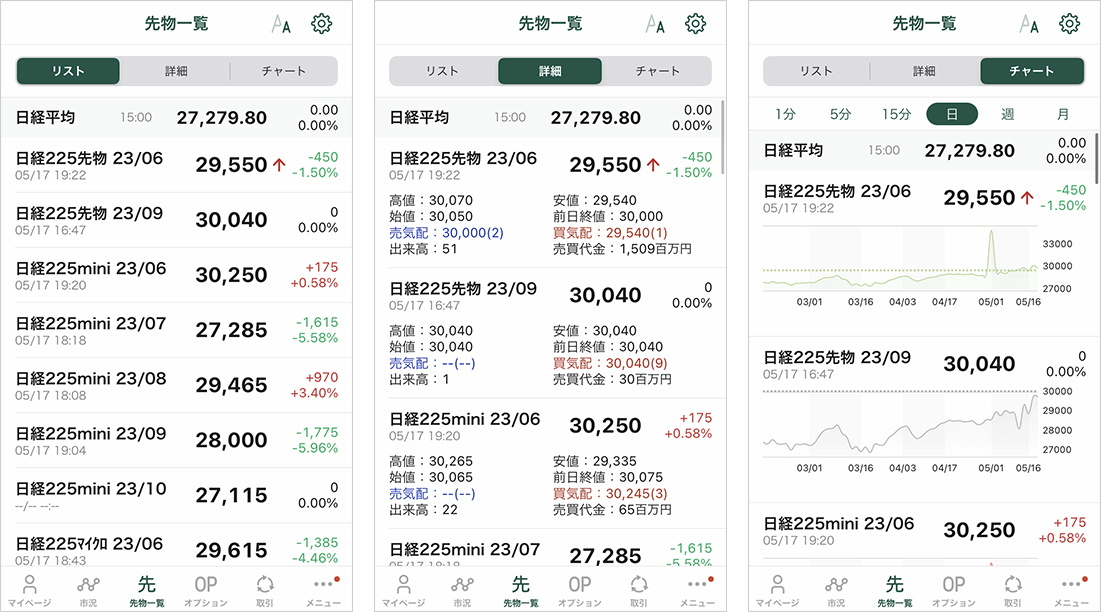Viewport: 1101px width, 612px height.
Task: Click scrollbar in middle detail screen
Action: point(723,137)
